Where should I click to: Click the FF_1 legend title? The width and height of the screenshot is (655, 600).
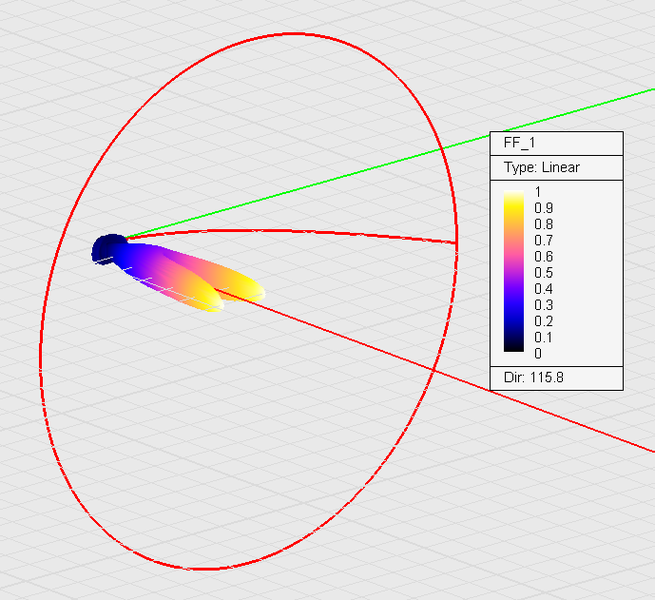[519, 143]
